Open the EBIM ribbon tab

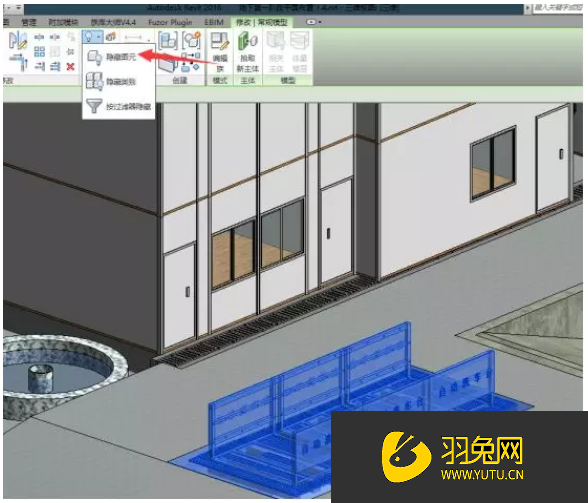pyautogui.click(x=214, y=23)
